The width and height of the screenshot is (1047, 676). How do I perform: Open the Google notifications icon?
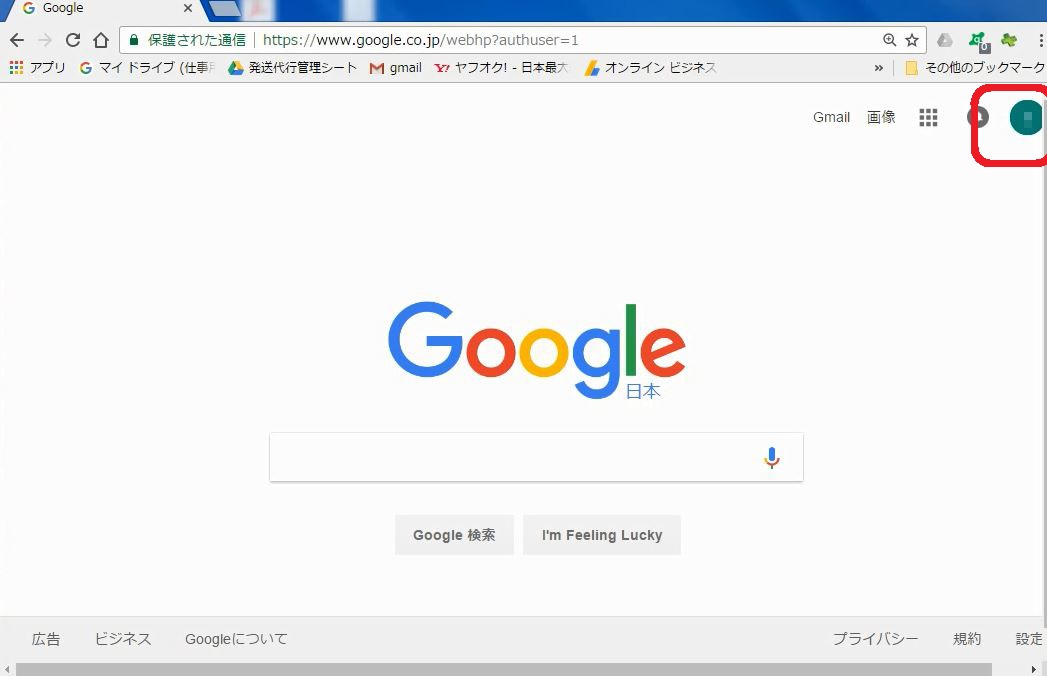click(x=978, y=118)
